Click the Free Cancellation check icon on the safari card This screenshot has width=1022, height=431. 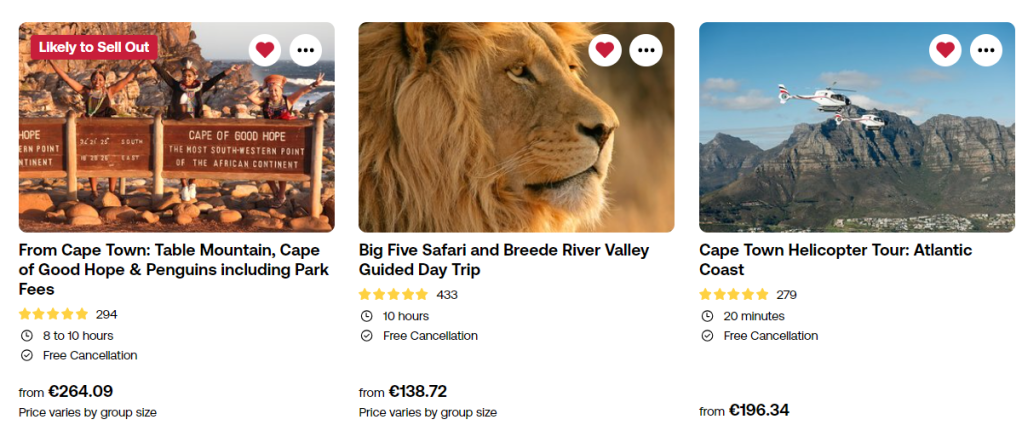click(367, 336)
